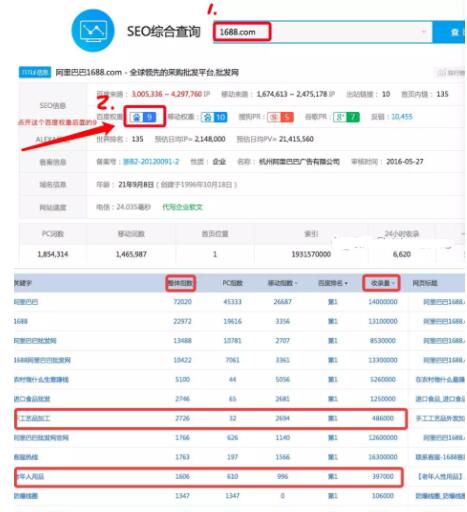Open the keyword link 老年人用品
Screen dimensions: 467x512
click(x=29, y=476)
